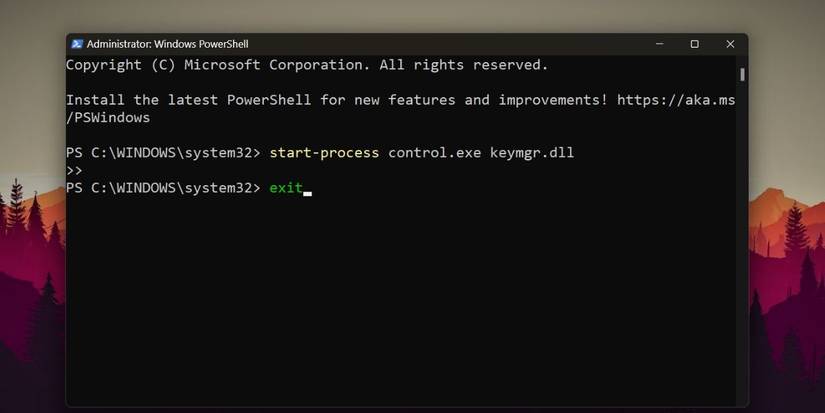The image size is (825, 413).
Task: Close the Administrator PowerShell window
Action: click(730, 44)
